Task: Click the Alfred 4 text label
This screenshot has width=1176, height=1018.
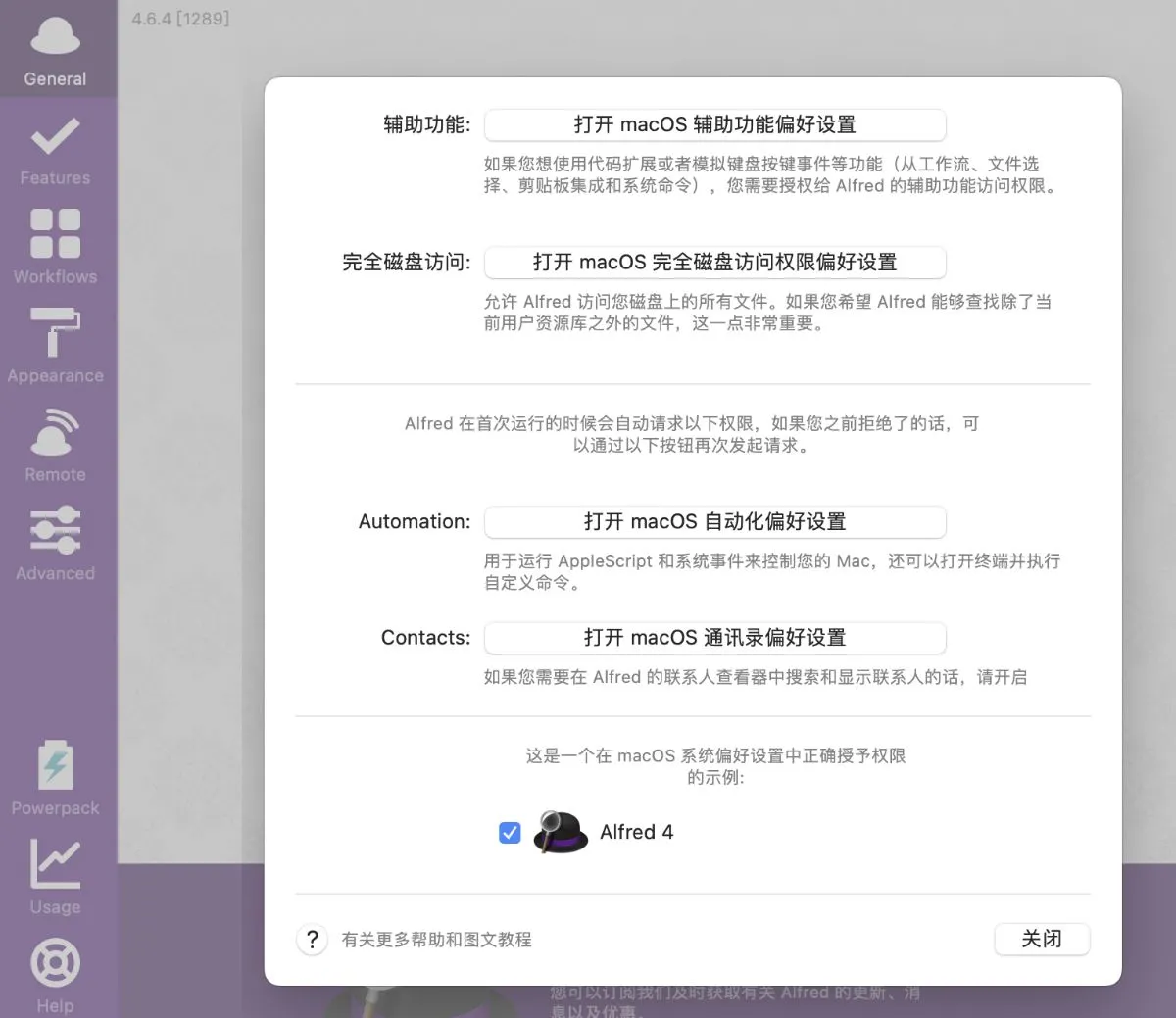Action: coord(636,832)
